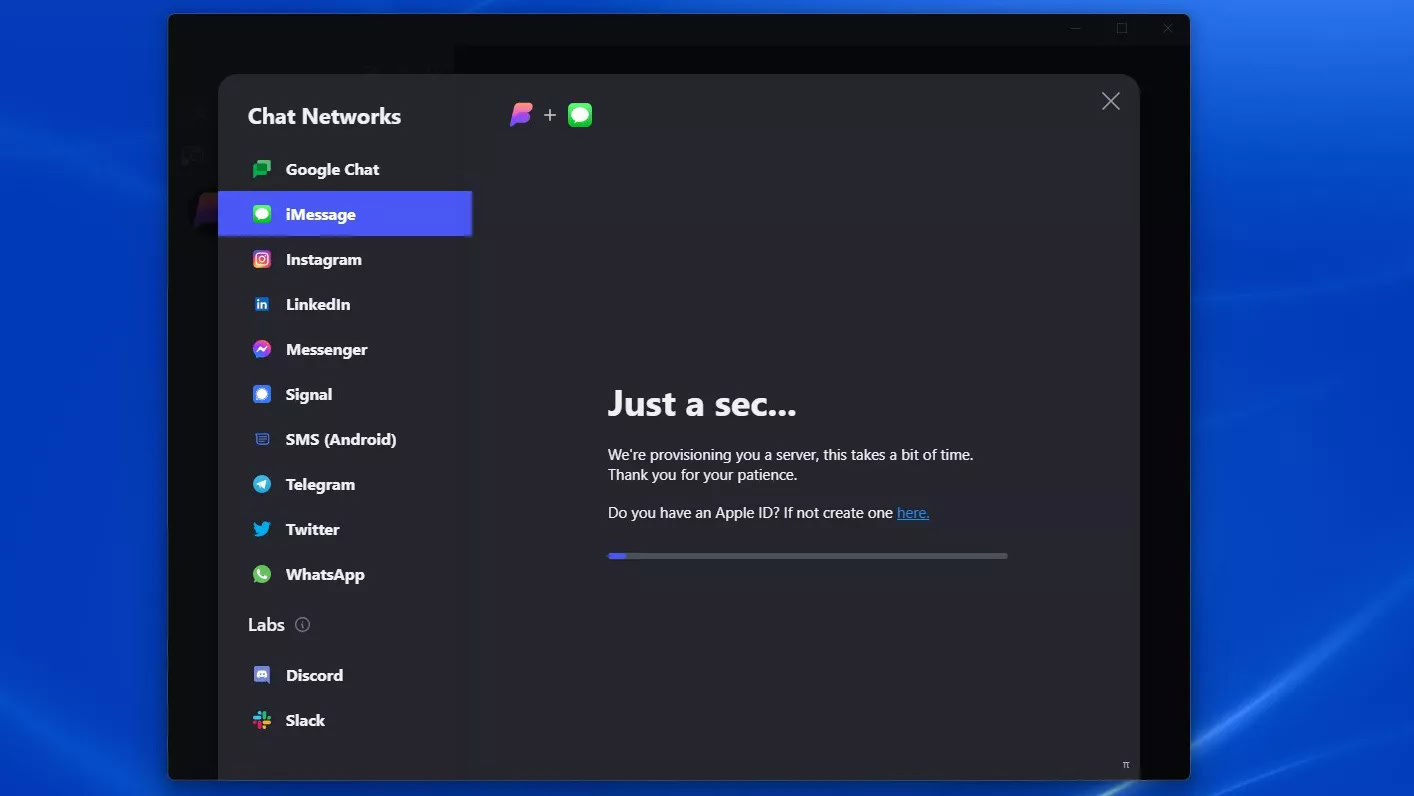
Task: Click the Google Chat logo icon
Action: [262, 169]
